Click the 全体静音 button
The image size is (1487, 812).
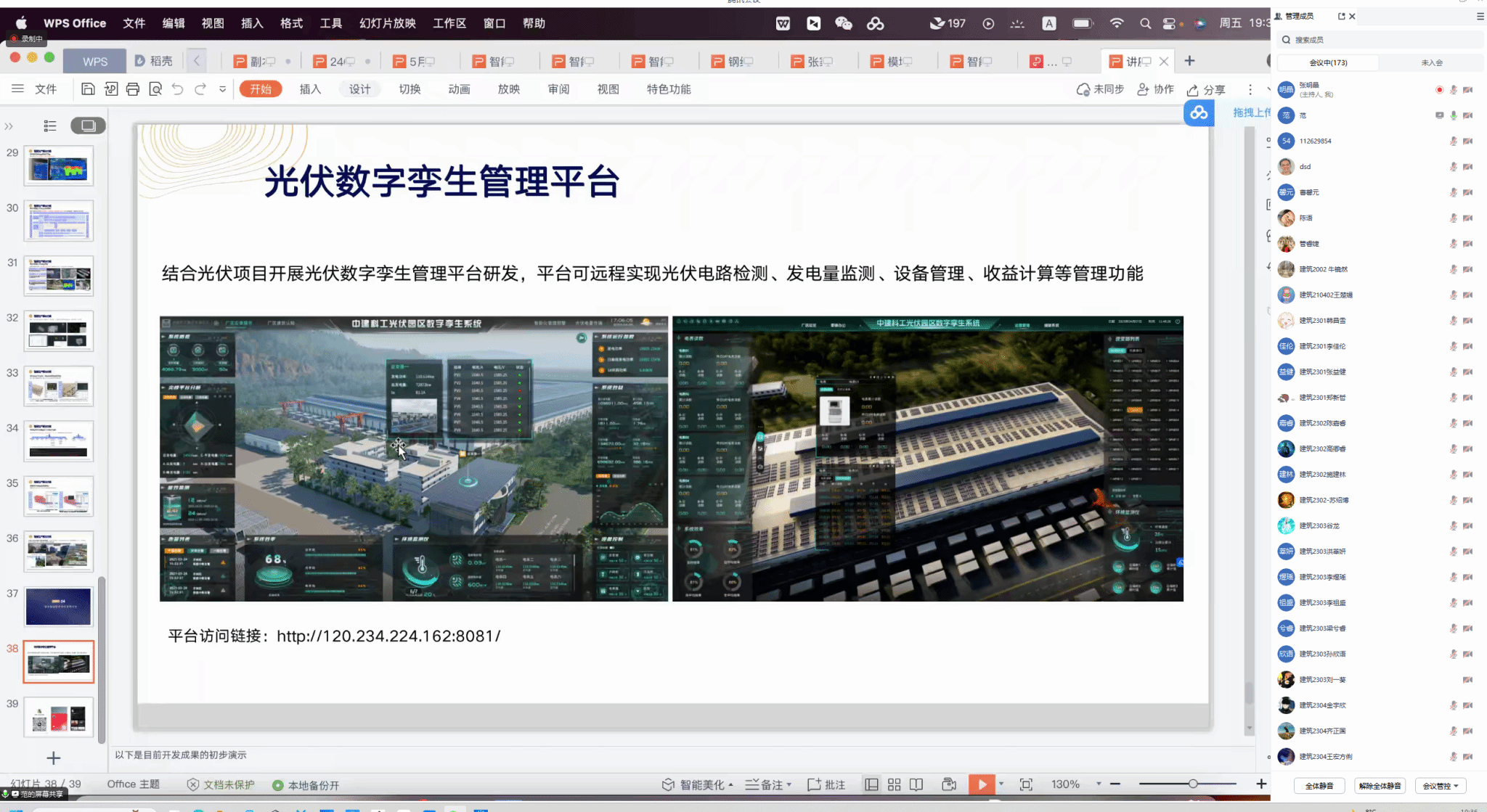[1319, 786]
